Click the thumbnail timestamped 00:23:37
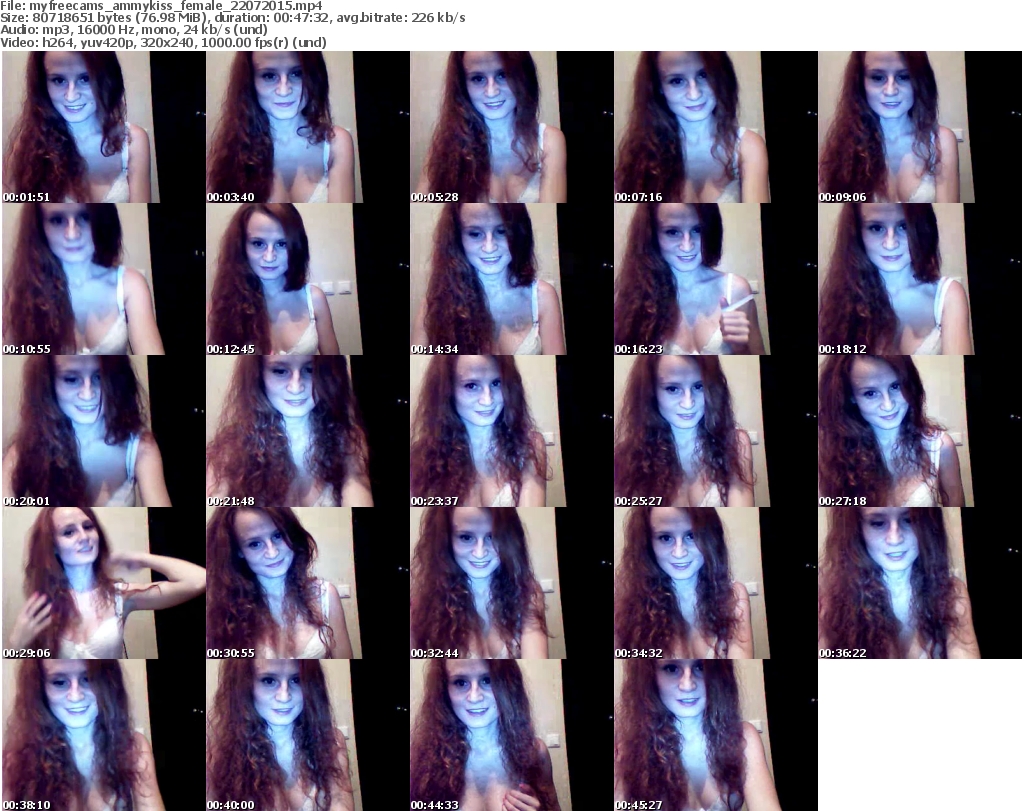 point(511,431)
